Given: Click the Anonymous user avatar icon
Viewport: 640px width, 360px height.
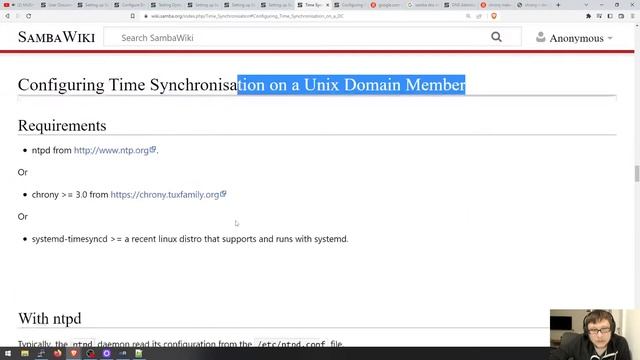Looking at the screenshot, I should click(540, 37).
